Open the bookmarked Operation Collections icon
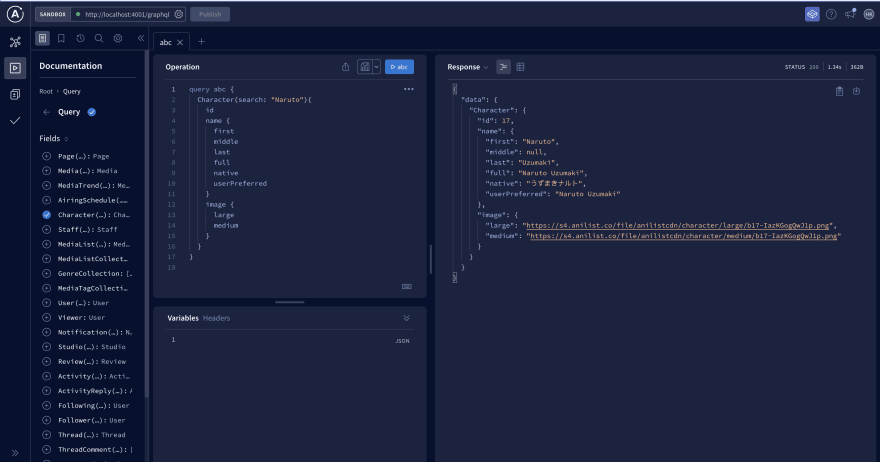The height and width of the screenshot is (462, 880). click(61, 38)
